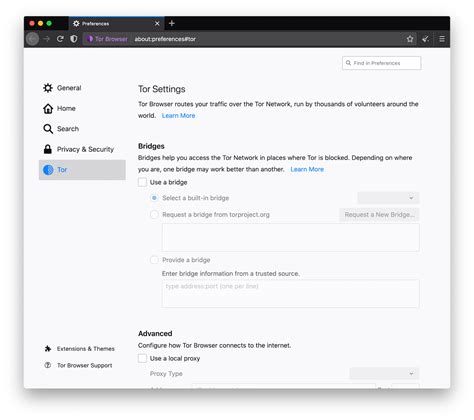Screen dimensions: 474x420
Task: Click the Tor Settings heading
Action: click(162, 89)
